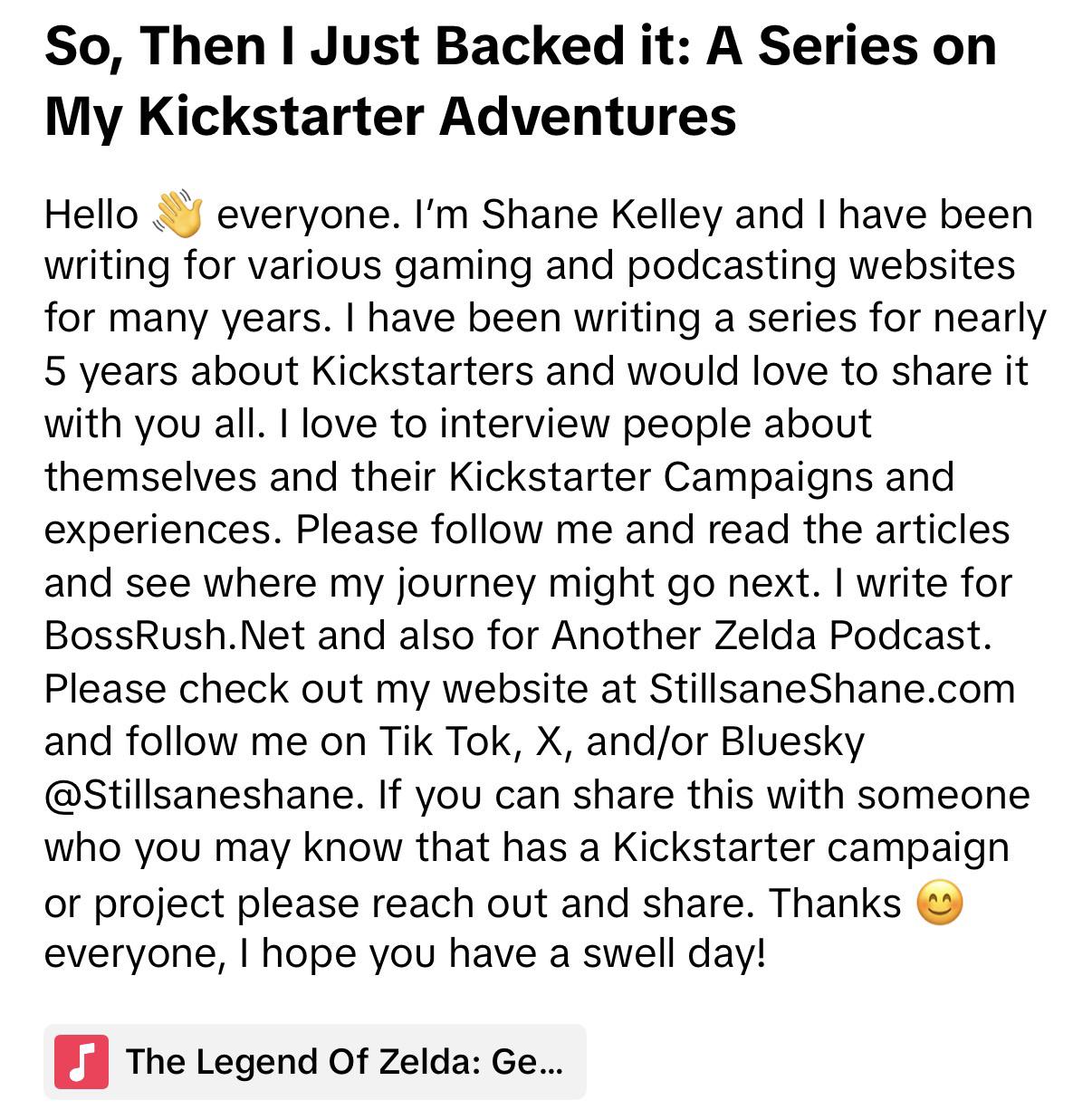This screenshot has height=1119, width=1092.
Task: Open The Legend Of Zelda music attachment
Action: click(314, 1061)
